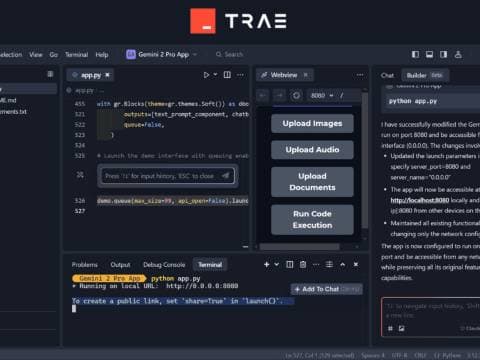Switch to the Chat tab
Viewport: 480px width, 360px height.
387,75
